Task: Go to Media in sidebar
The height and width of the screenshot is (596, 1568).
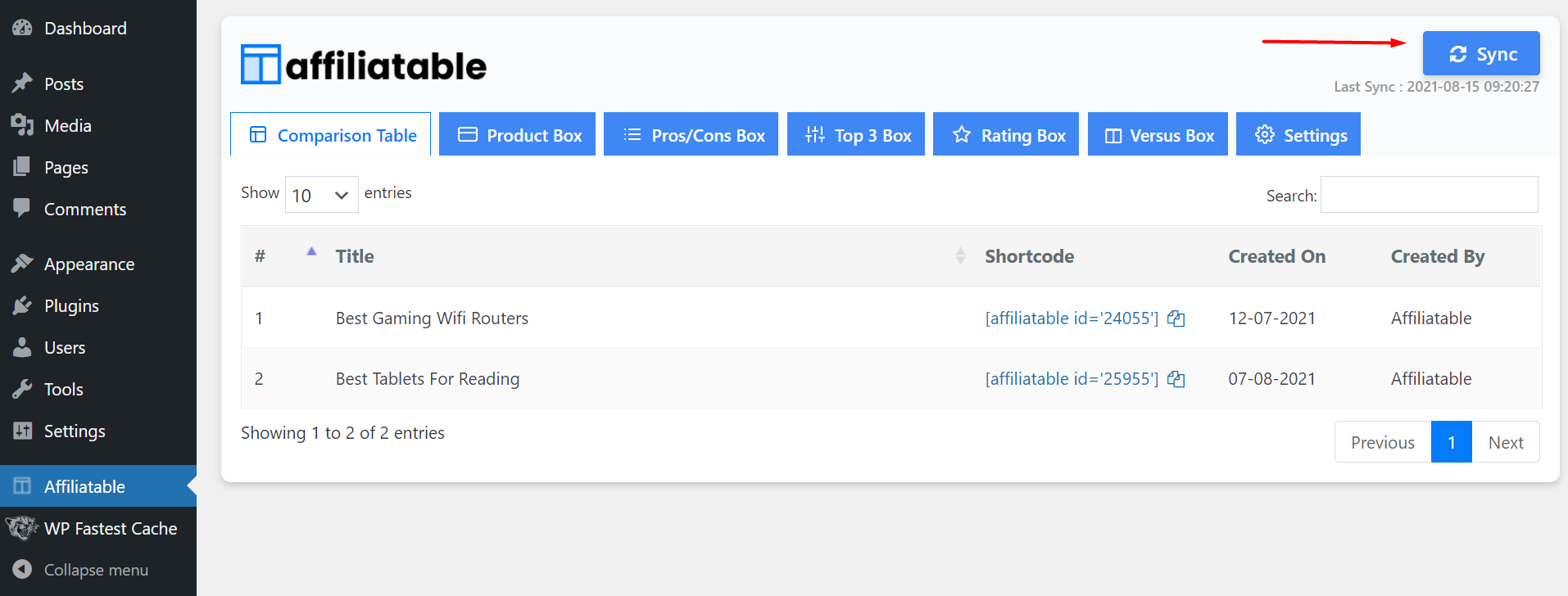Action: pos(68,125)
